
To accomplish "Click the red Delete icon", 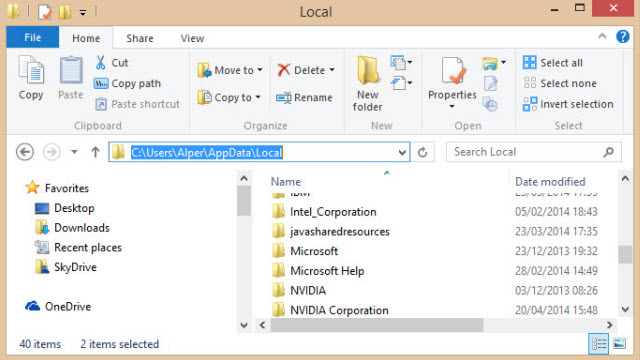I will 284,70.
